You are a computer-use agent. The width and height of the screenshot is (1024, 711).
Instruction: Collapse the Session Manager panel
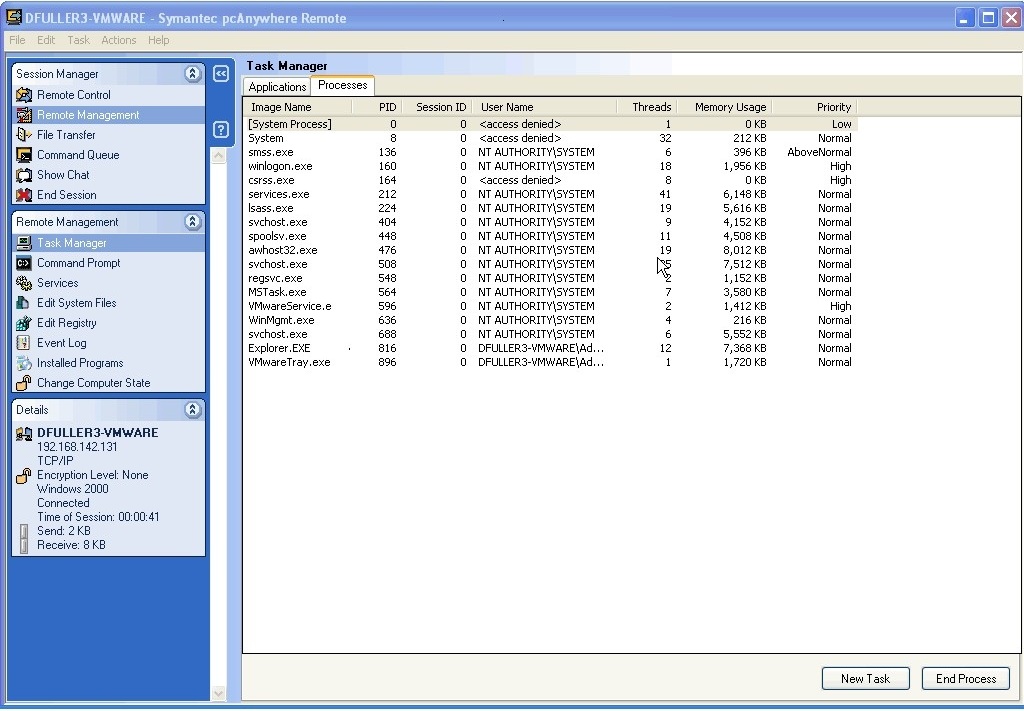pyautogui.click(x=192, y=73)
